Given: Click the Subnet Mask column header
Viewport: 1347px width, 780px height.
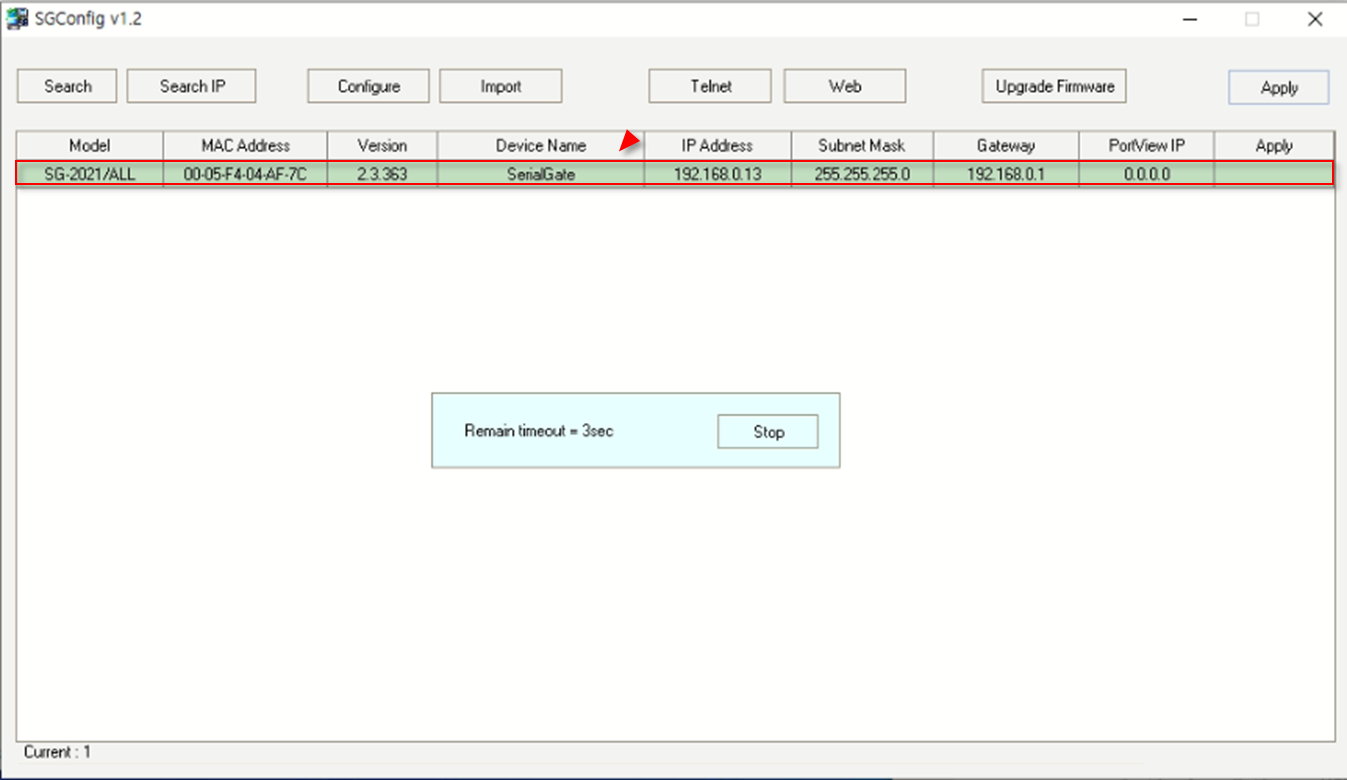Looking at the screenshot, I should click(862, 145).
